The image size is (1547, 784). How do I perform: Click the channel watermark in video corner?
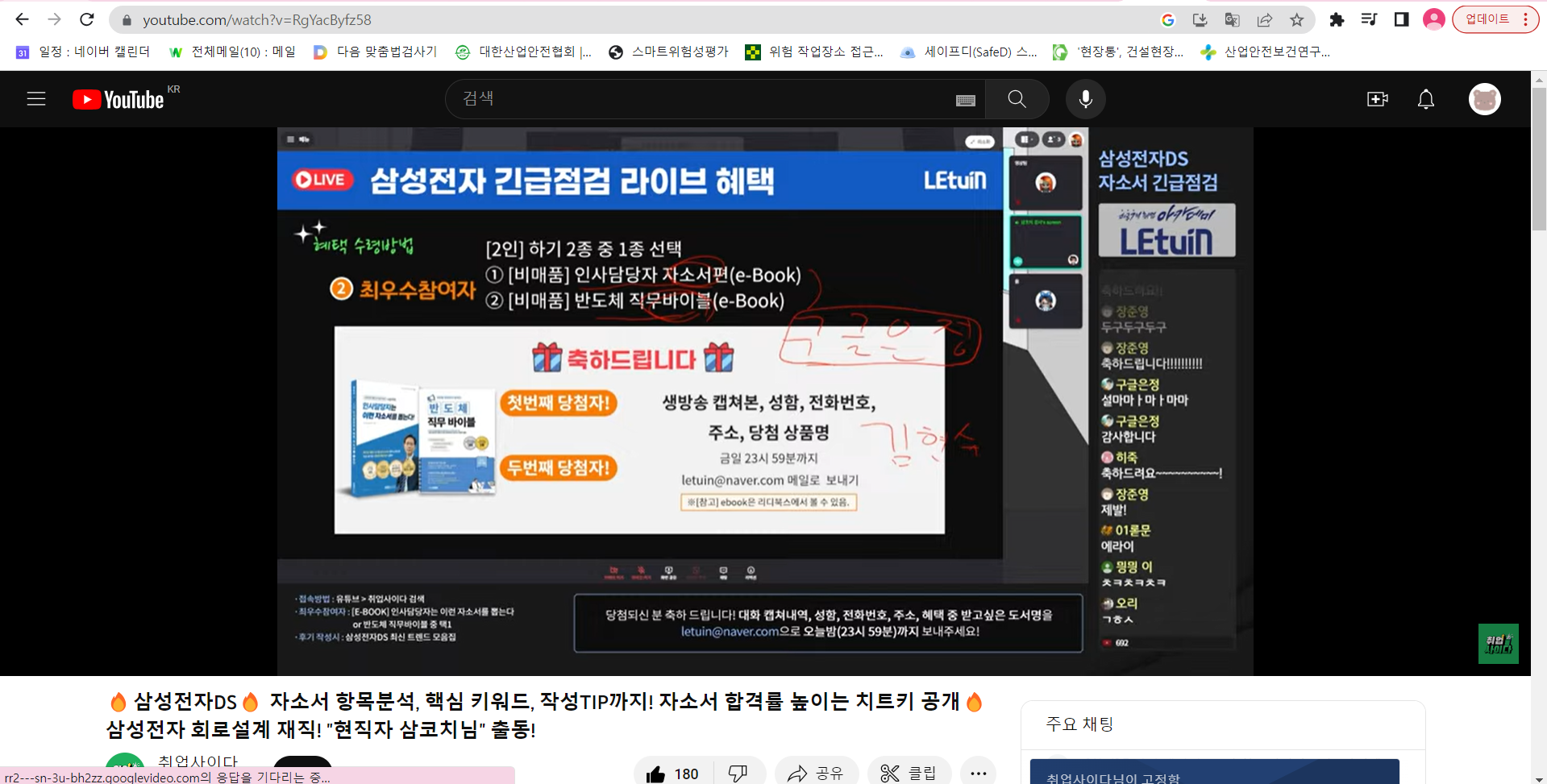tap(1498, 643)
